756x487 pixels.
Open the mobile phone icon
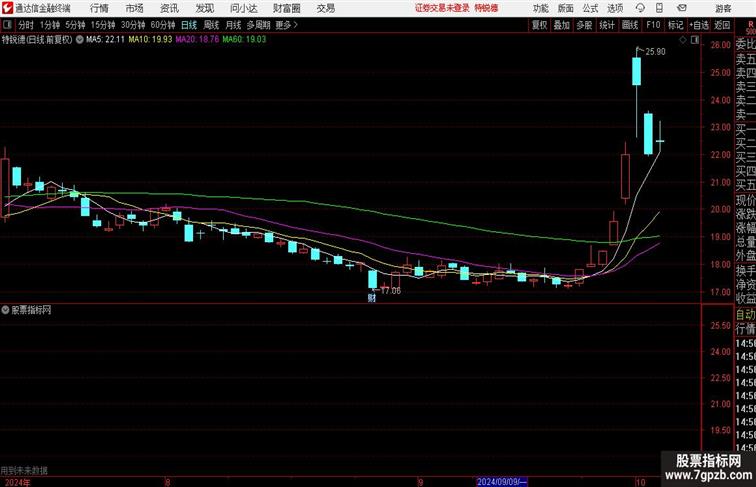click(659, 8)
